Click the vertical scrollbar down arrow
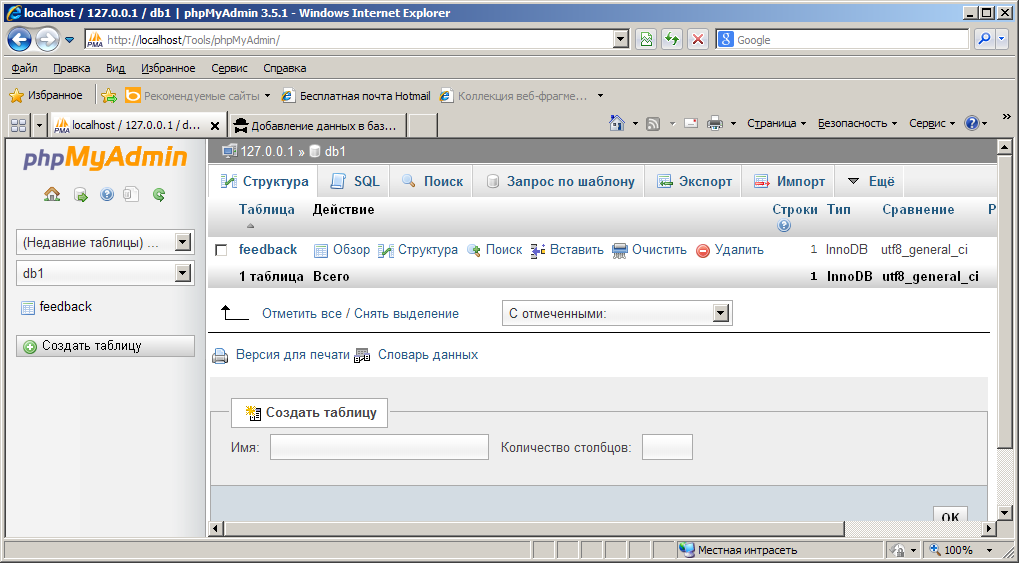The image size is (1019, 563). [1005, 513]
